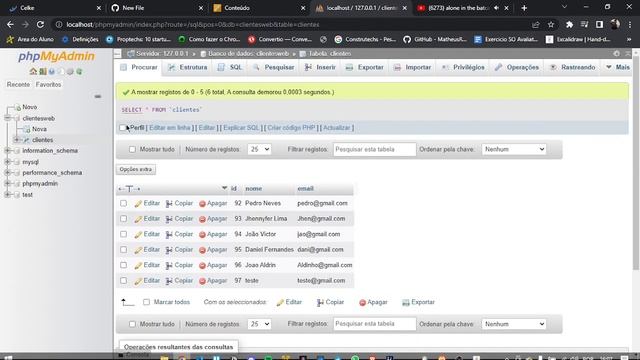Open the Inserir tab
Screen dimensions: 640x360
[x=320, y=67]
